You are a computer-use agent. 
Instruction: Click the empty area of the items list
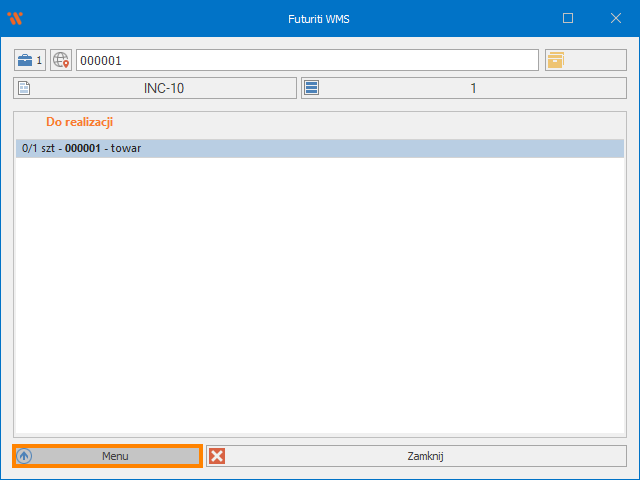point(320,300)
